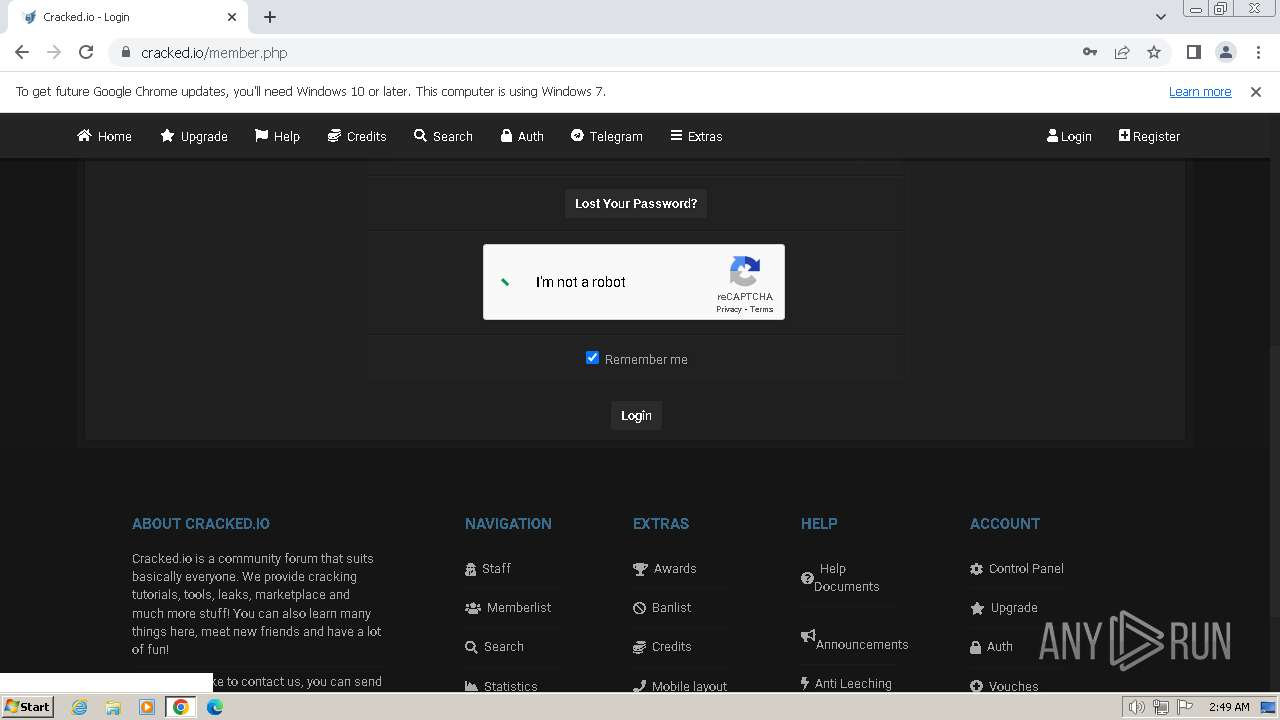Open a new browser tab
This screenshot has width=1280, height=720.
click(x=270, y=16)
